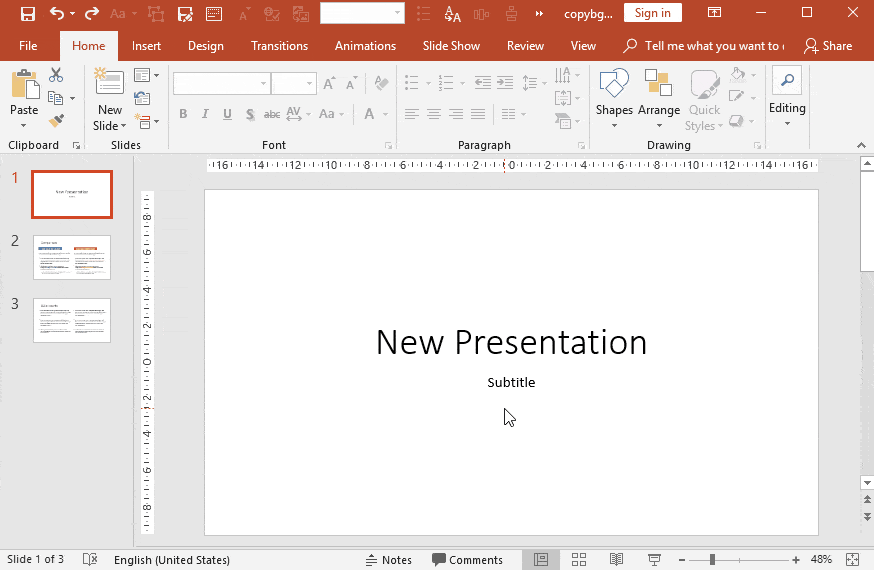The width and height of the screenshot is (874, 570).
Task: Click Fit slide to window icon
Action: [852, 559]
